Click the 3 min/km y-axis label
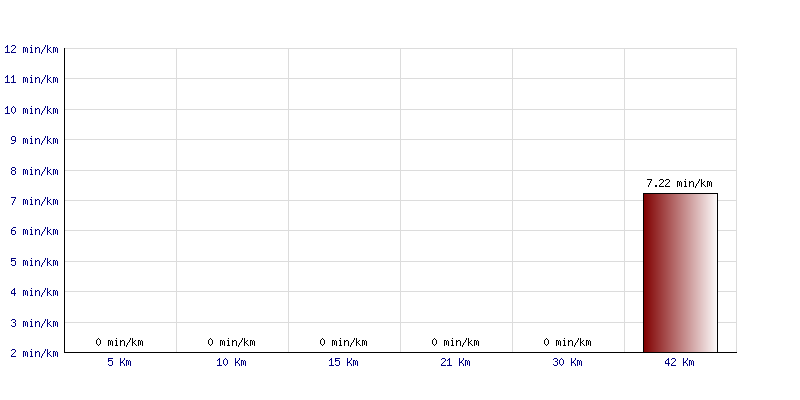800x400 pixels. (x=34, y=323)
